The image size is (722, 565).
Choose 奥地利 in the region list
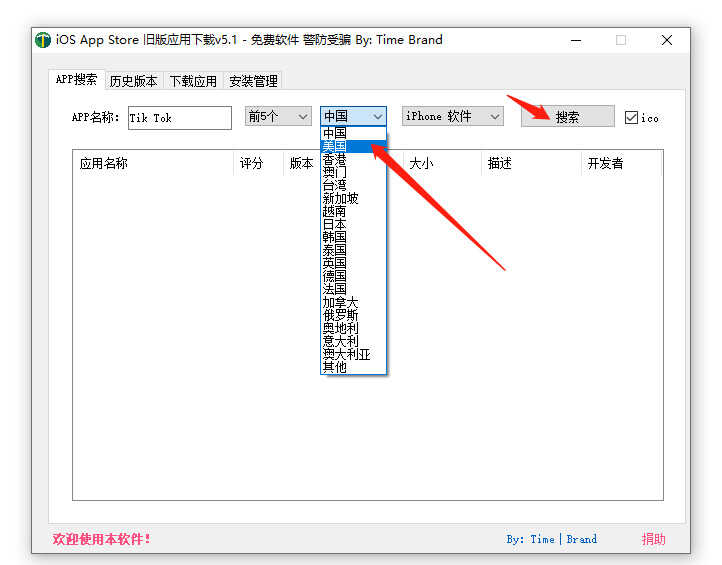pyautogui.click(x=353, y=328)
